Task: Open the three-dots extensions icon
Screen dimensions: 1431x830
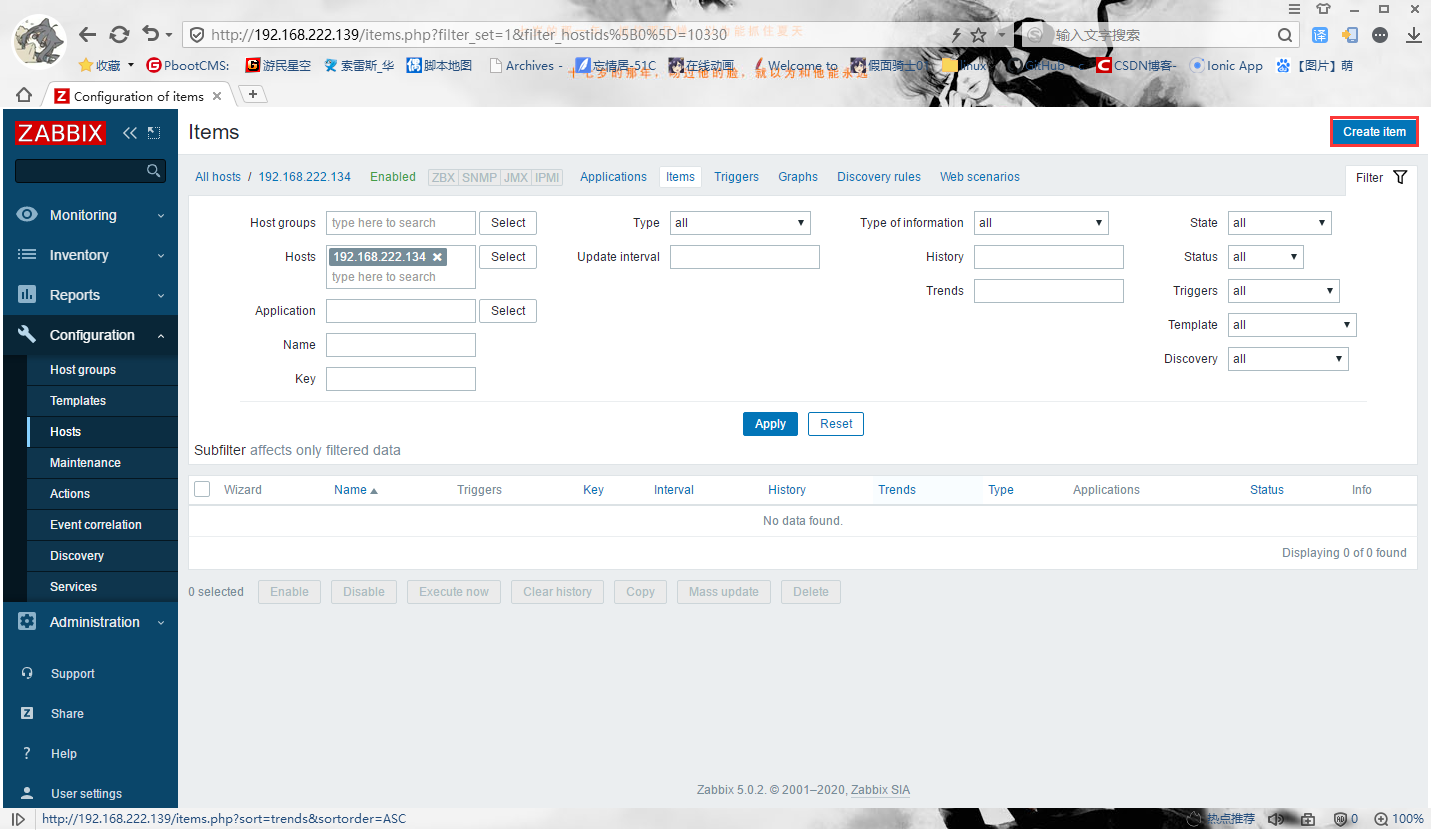Action: tap(1380, 35)
